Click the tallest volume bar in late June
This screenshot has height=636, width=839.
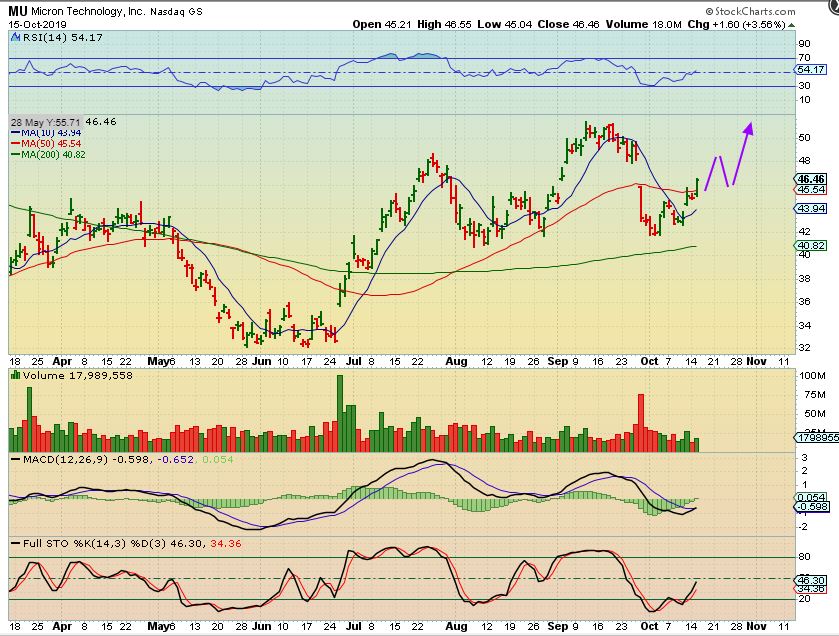pos(340,413)
